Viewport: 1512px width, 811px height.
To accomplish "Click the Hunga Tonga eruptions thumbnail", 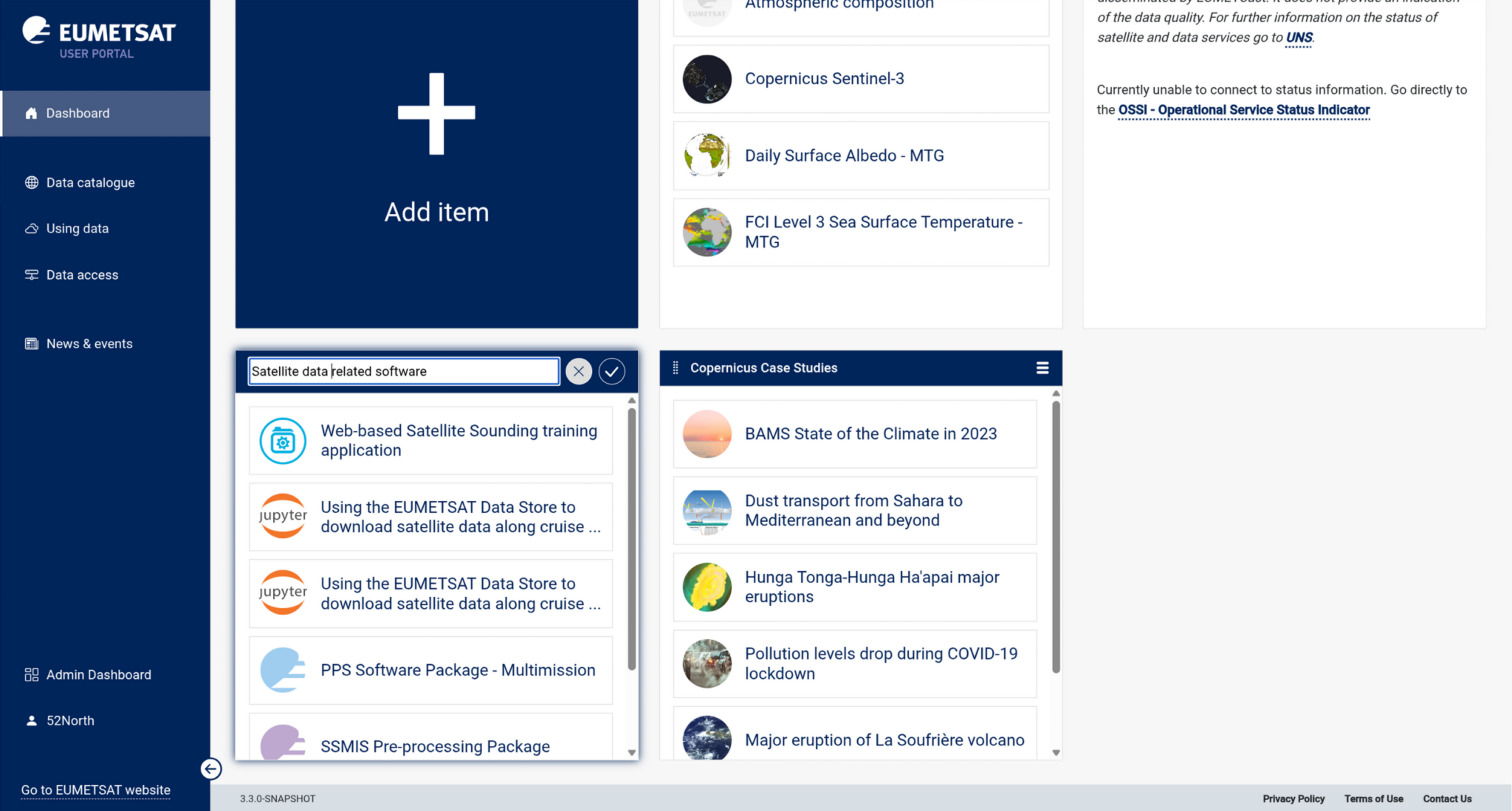I will [707, 587].
